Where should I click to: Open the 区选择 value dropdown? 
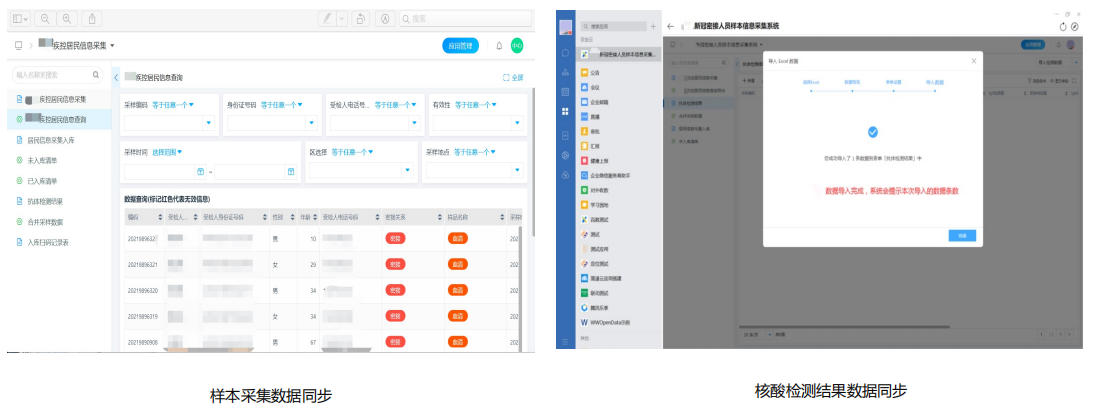coord(408,172)
